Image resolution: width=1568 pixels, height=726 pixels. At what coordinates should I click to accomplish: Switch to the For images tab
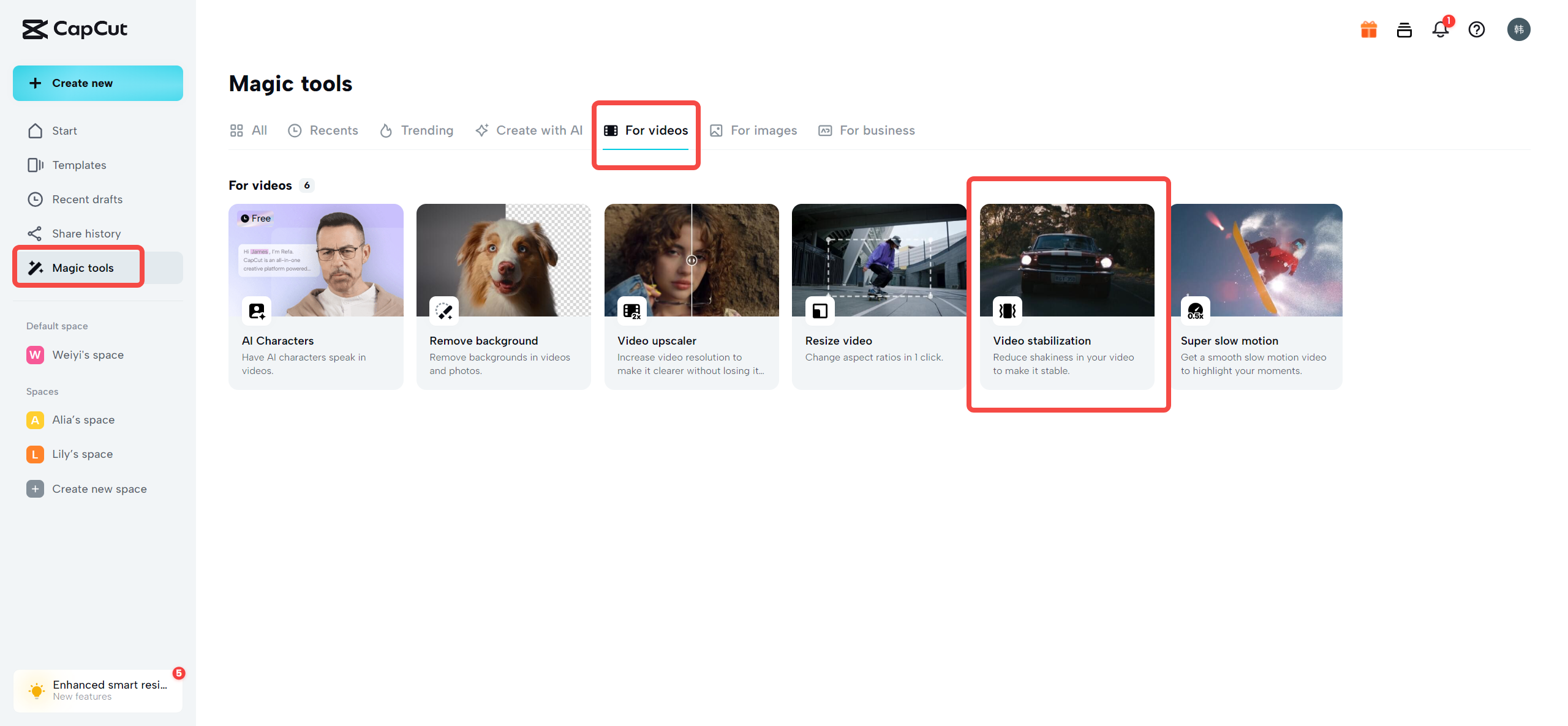pyautogui.click(x=753, y=130)
